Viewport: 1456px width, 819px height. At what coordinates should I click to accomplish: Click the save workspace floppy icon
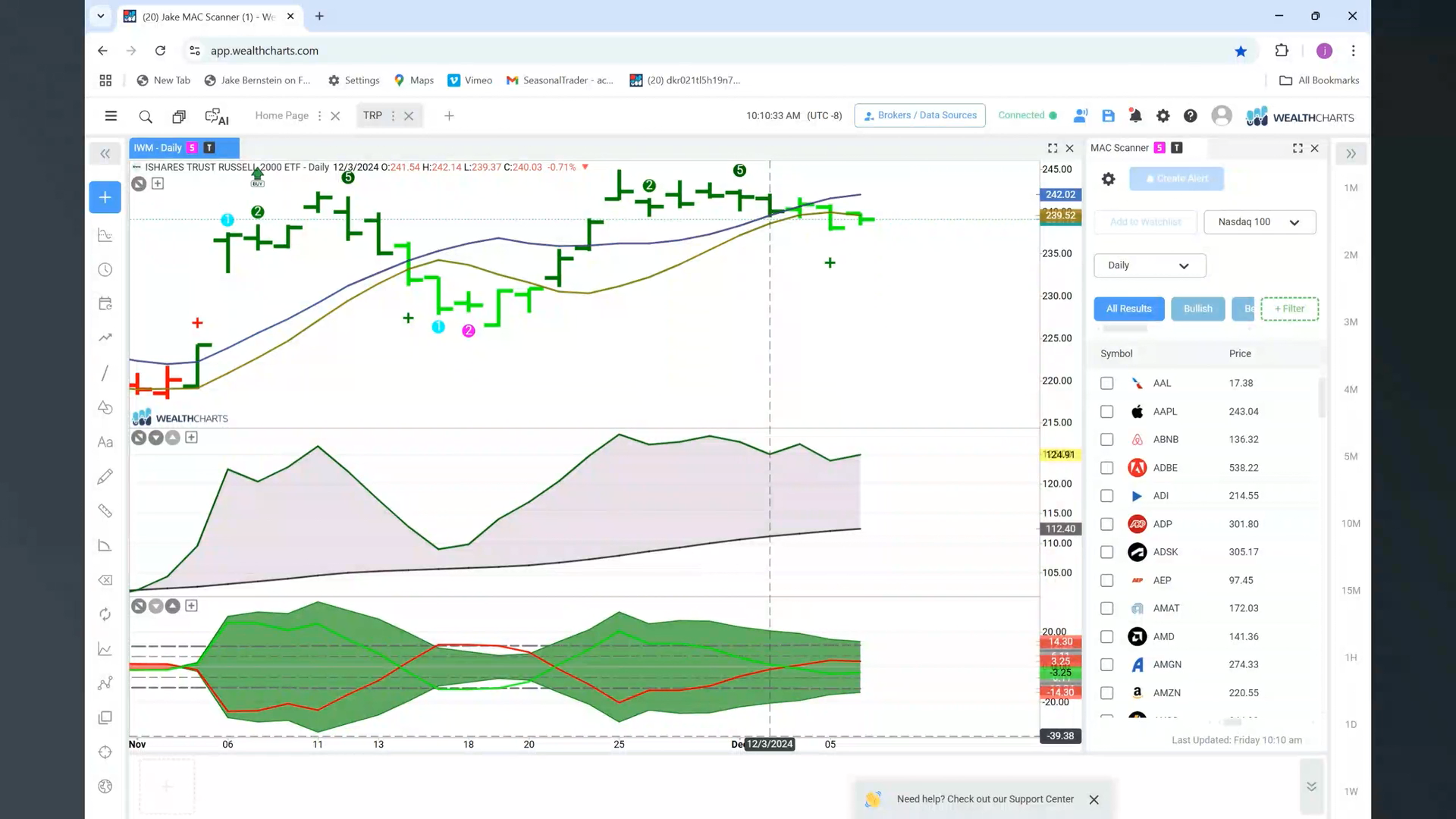[x=1108, y=115]
